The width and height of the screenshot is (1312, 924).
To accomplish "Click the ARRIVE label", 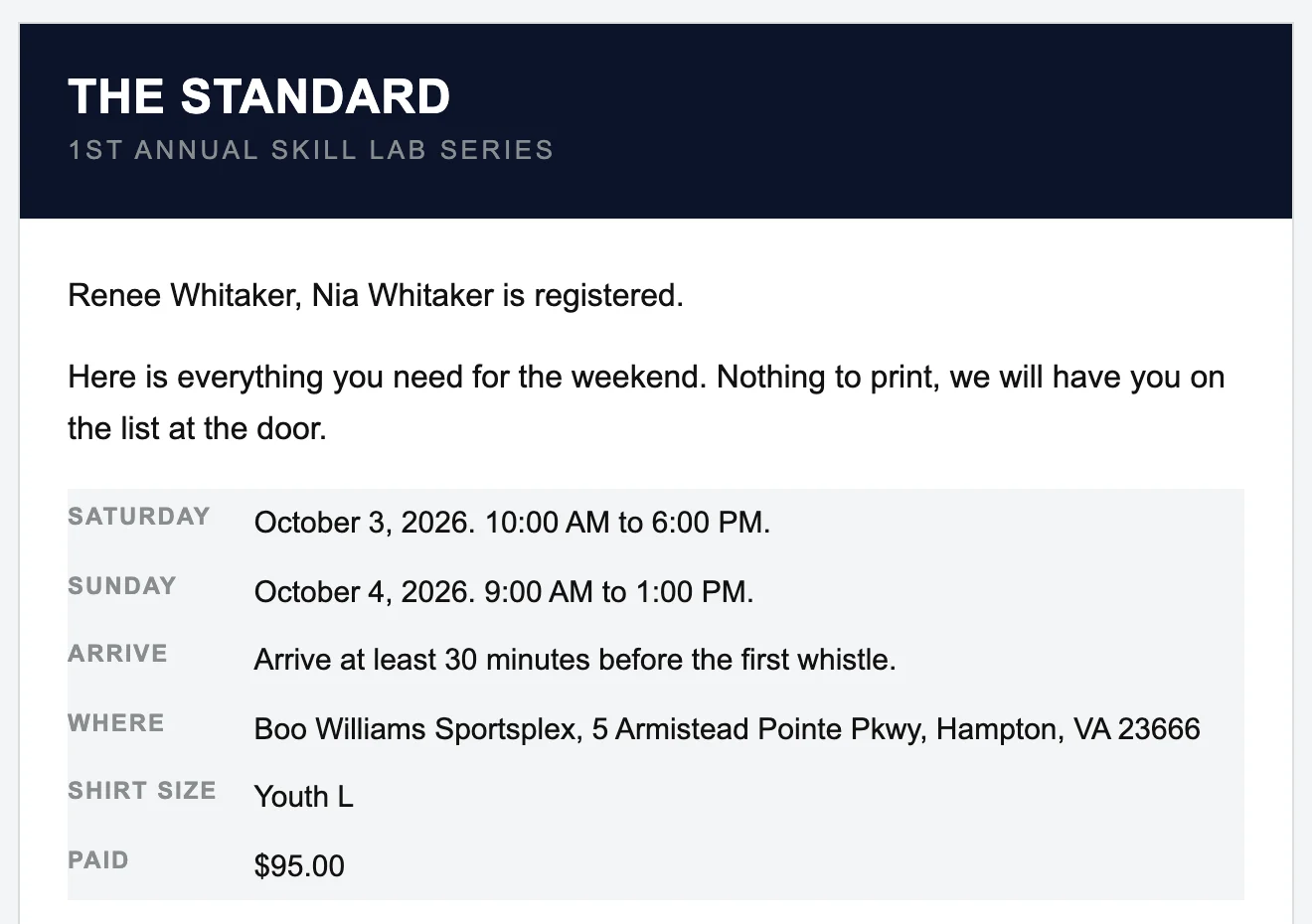I will point(117,654).
